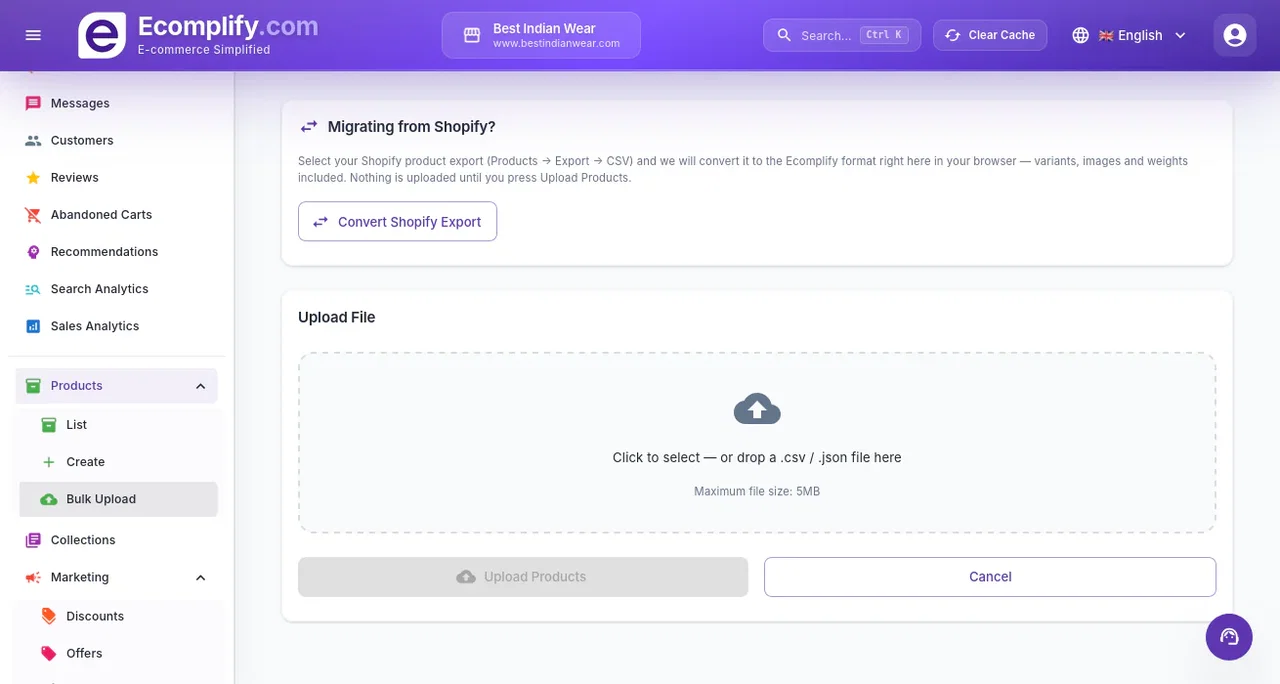Click the Clear Cache refresh icon
The height and width of the screenshot is (684, 1280).
click(953, 35)
